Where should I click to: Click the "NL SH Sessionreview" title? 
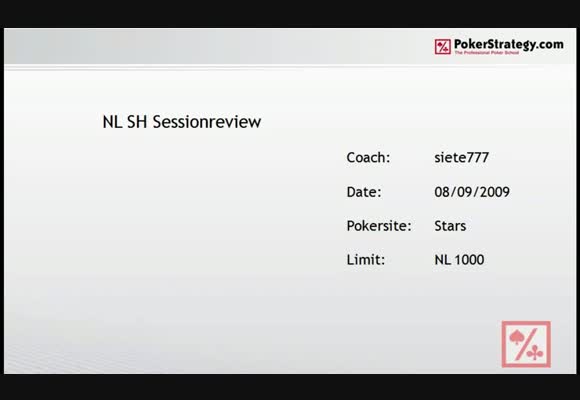click(x=182, y=122)
